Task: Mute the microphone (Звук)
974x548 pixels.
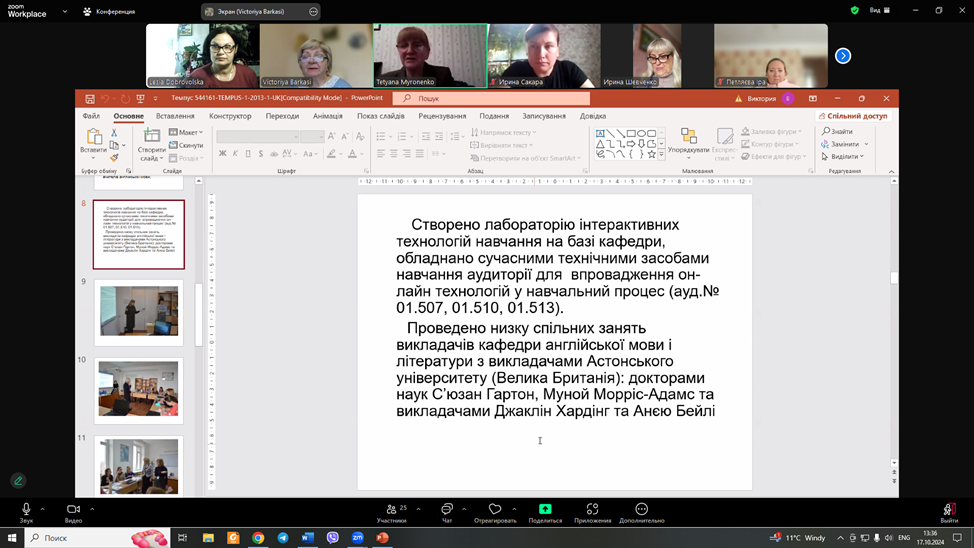Action: (26, 510)
